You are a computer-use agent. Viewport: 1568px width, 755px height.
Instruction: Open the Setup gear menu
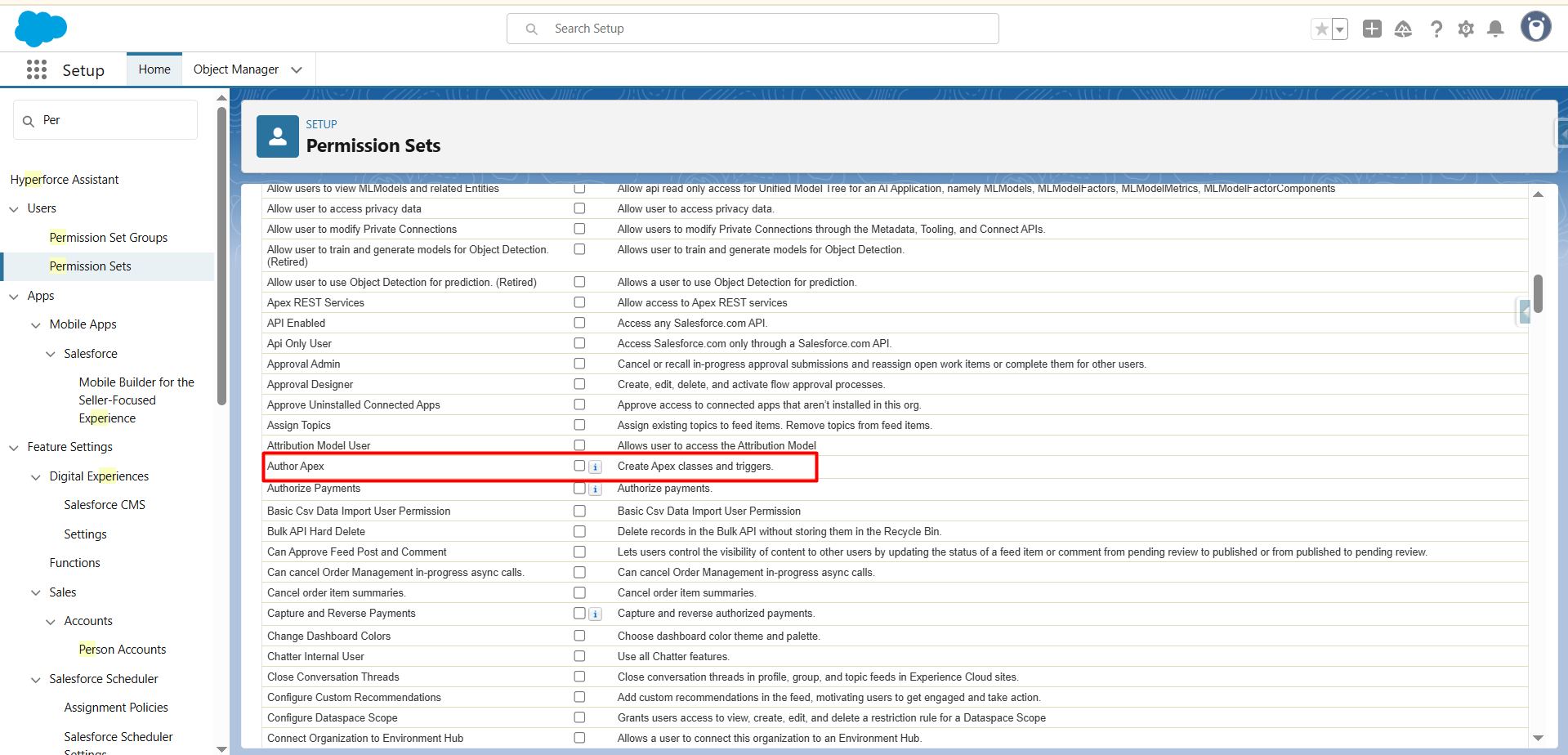pyautogui.click(x=1466, y=29)
